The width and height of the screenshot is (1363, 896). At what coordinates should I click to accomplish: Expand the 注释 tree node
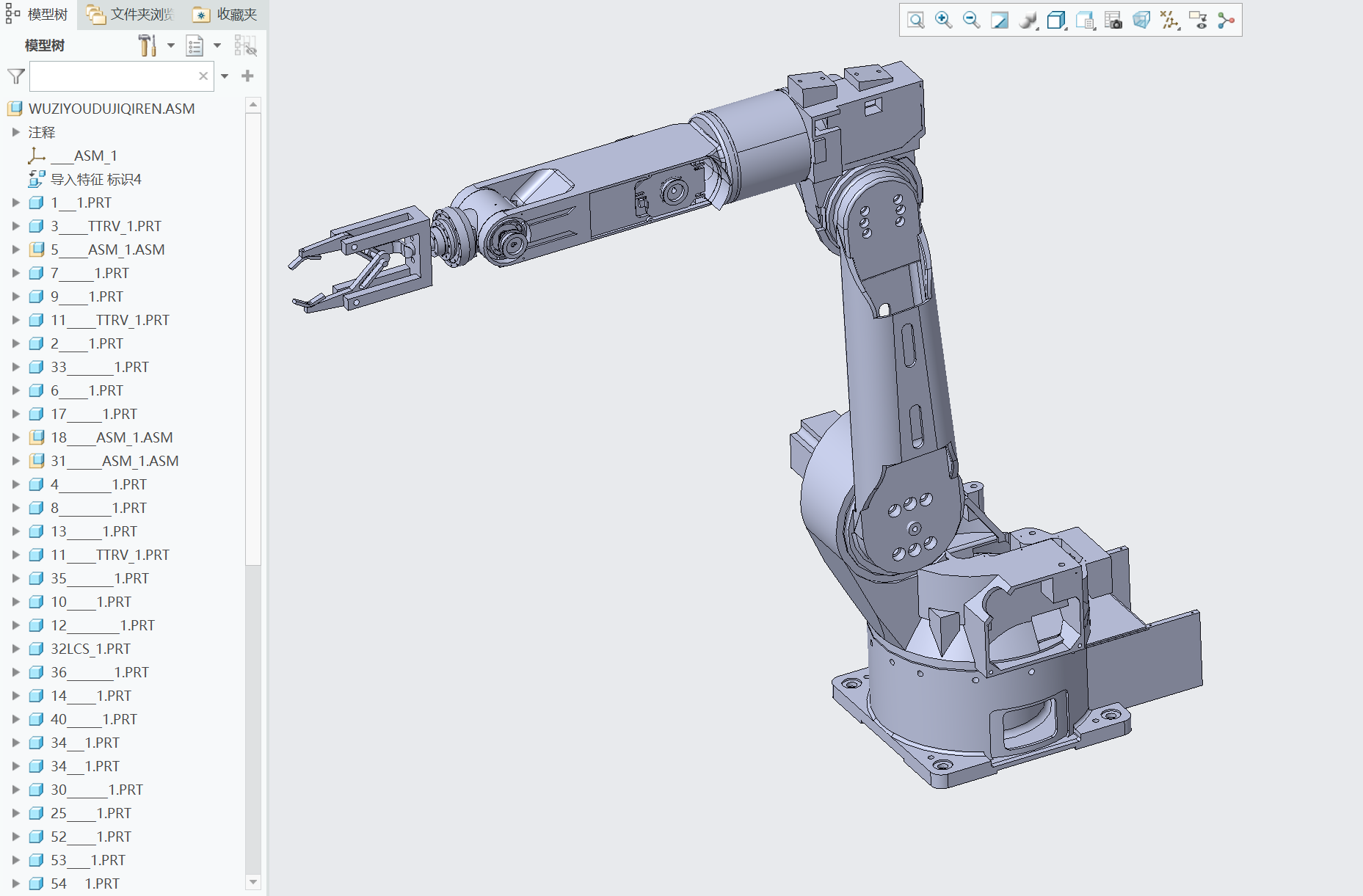coord(15,132)
